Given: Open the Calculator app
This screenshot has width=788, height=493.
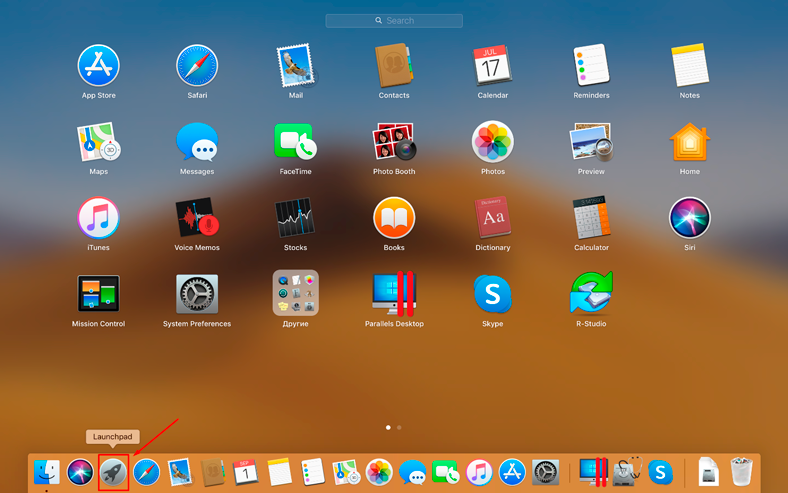Looking at the screenshot, I should coord(591,218).
